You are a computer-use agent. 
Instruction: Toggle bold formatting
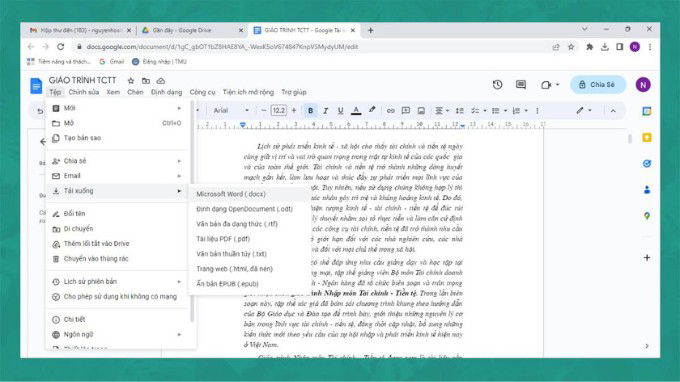tap(311, 111)
